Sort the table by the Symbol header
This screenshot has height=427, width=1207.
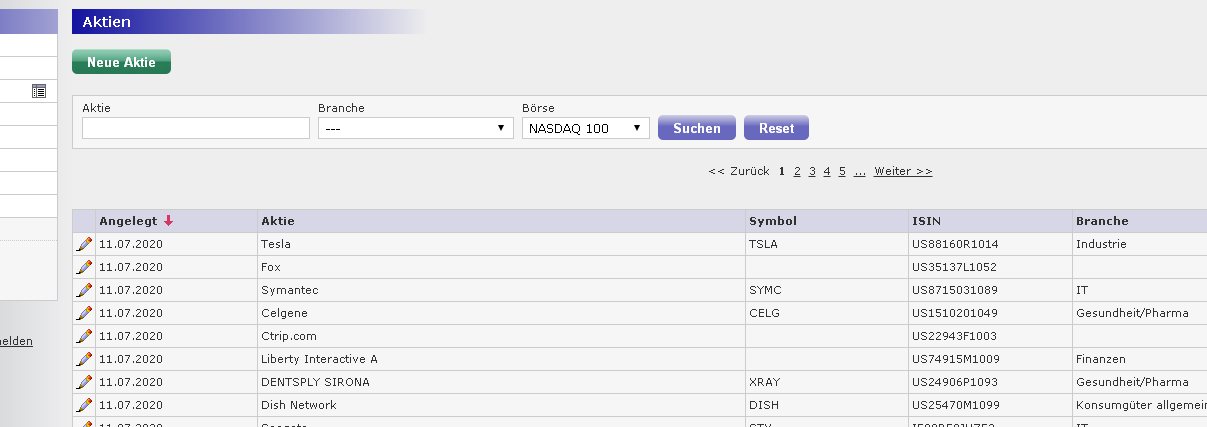(771, 221)
